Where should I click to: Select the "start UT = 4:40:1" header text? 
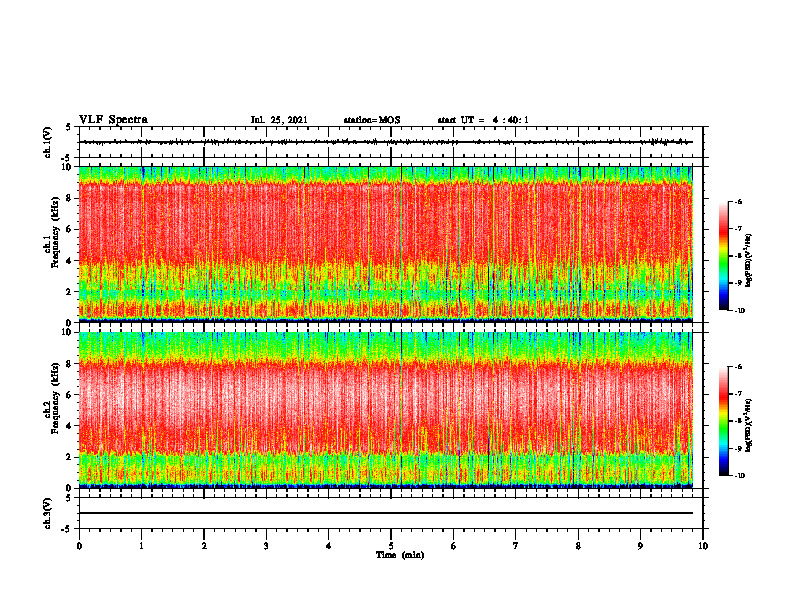coord(483,120)
